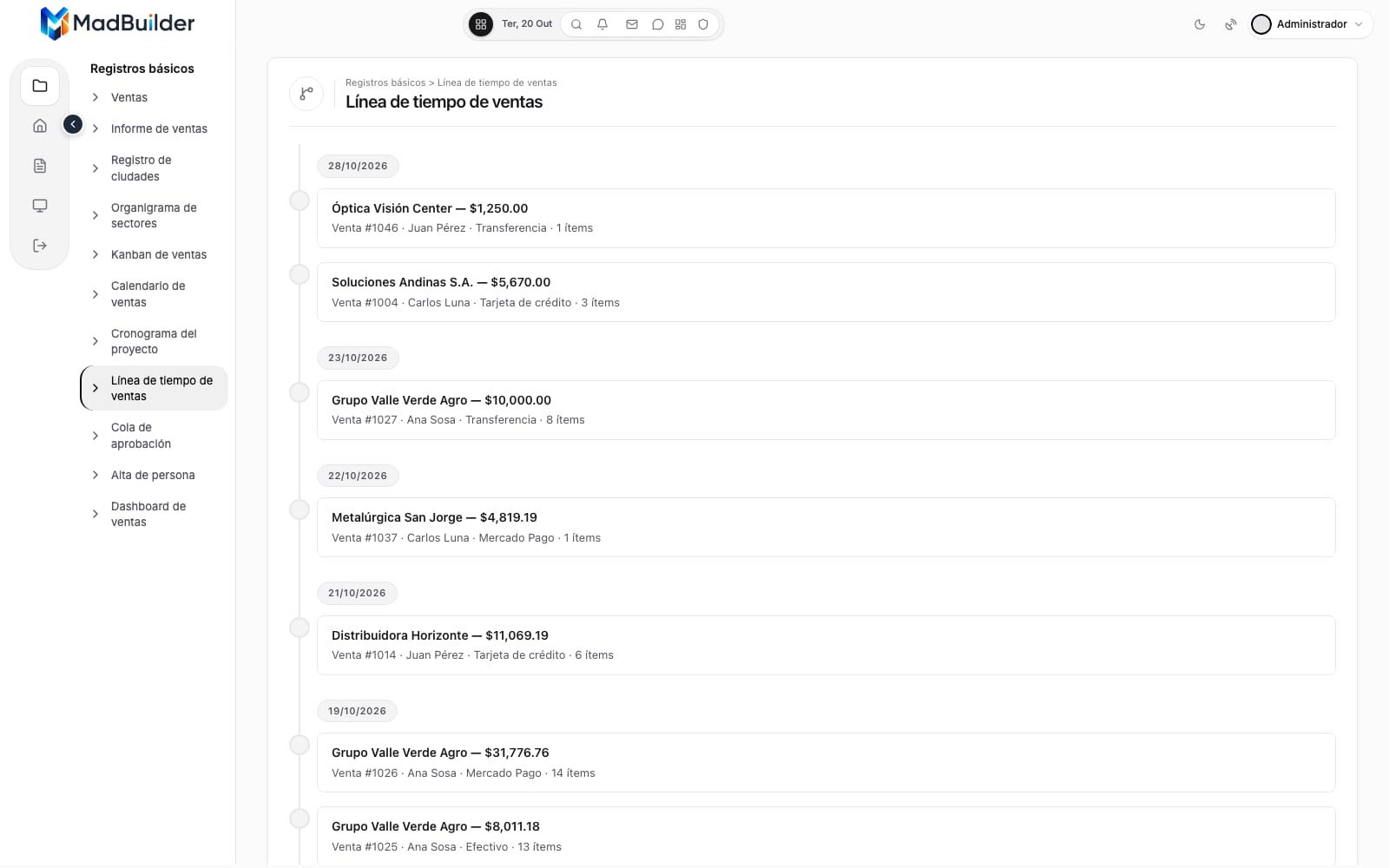This screenshot has height=868, width=1389.
Task: Open the Óptica Visión Center sale card
Action: point(826,218)
